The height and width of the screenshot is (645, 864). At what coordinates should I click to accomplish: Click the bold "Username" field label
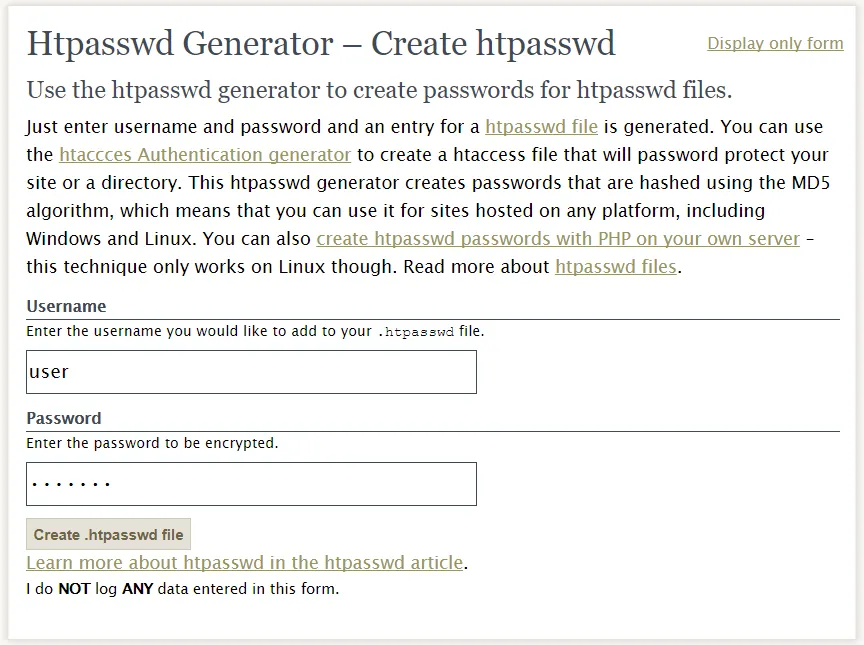[x=66, y=306]
